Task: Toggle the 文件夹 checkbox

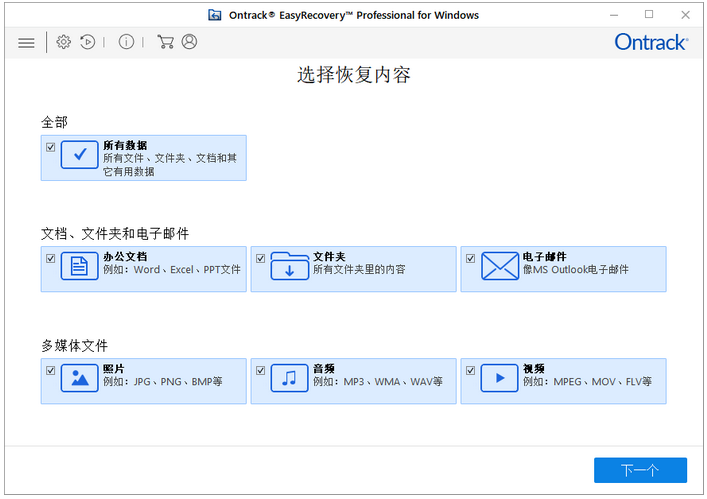Action: tap(261, 258)
